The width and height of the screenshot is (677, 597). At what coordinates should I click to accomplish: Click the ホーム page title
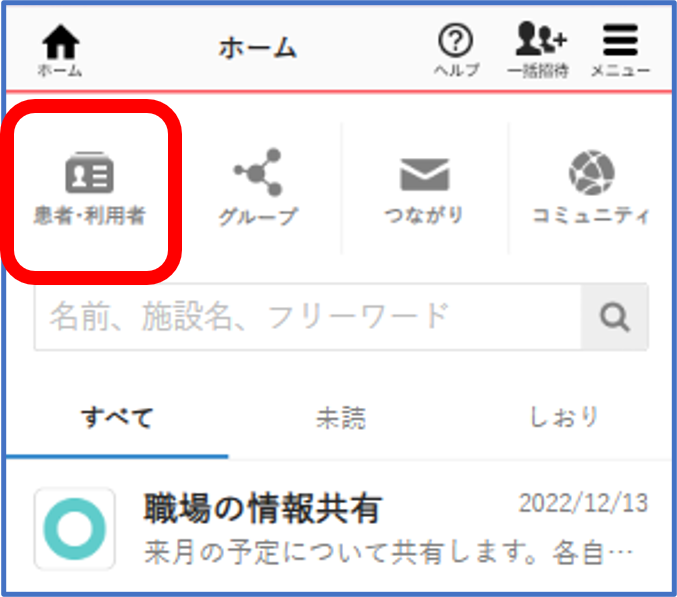click(258, 47)
